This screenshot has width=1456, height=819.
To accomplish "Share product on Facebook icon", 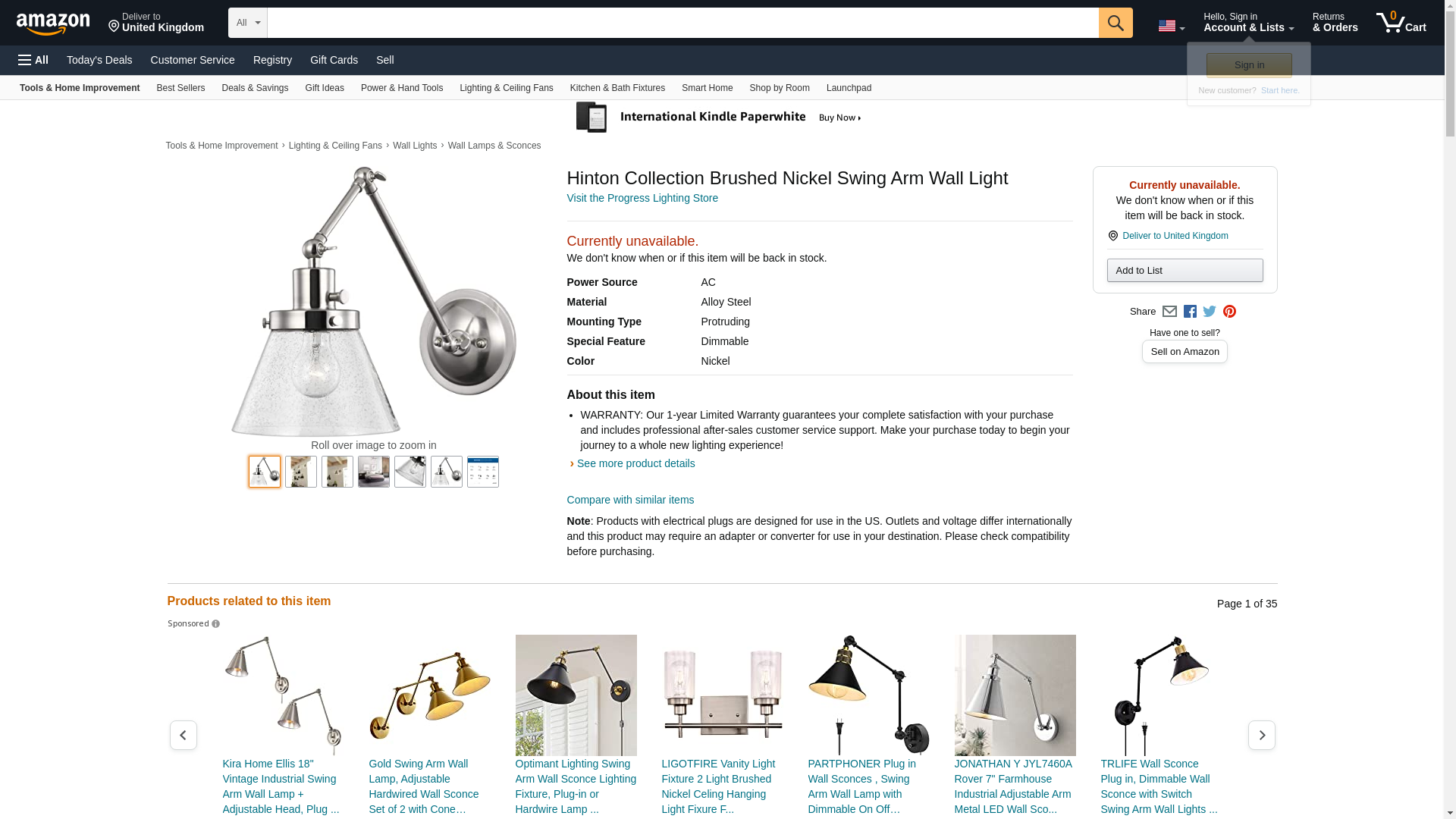I will (x=1190, y=312).
